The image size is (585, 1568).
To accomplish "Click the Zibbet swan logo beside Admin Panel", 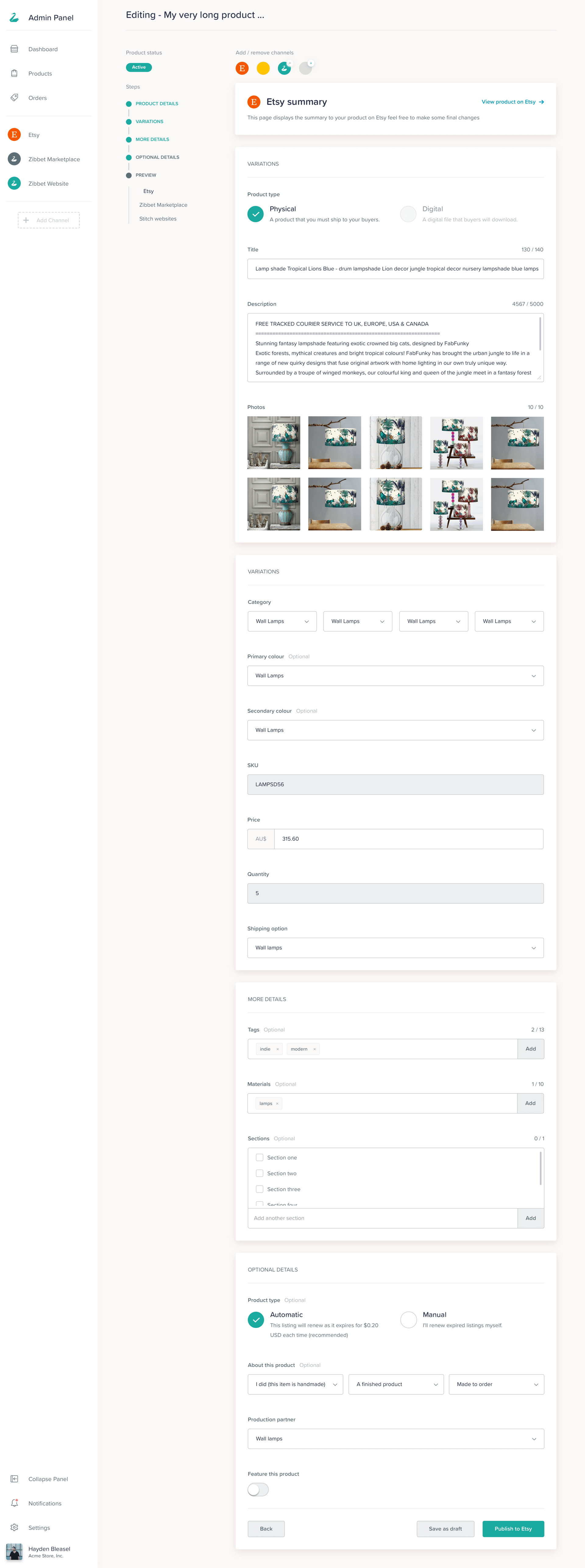I will [14, 18].
